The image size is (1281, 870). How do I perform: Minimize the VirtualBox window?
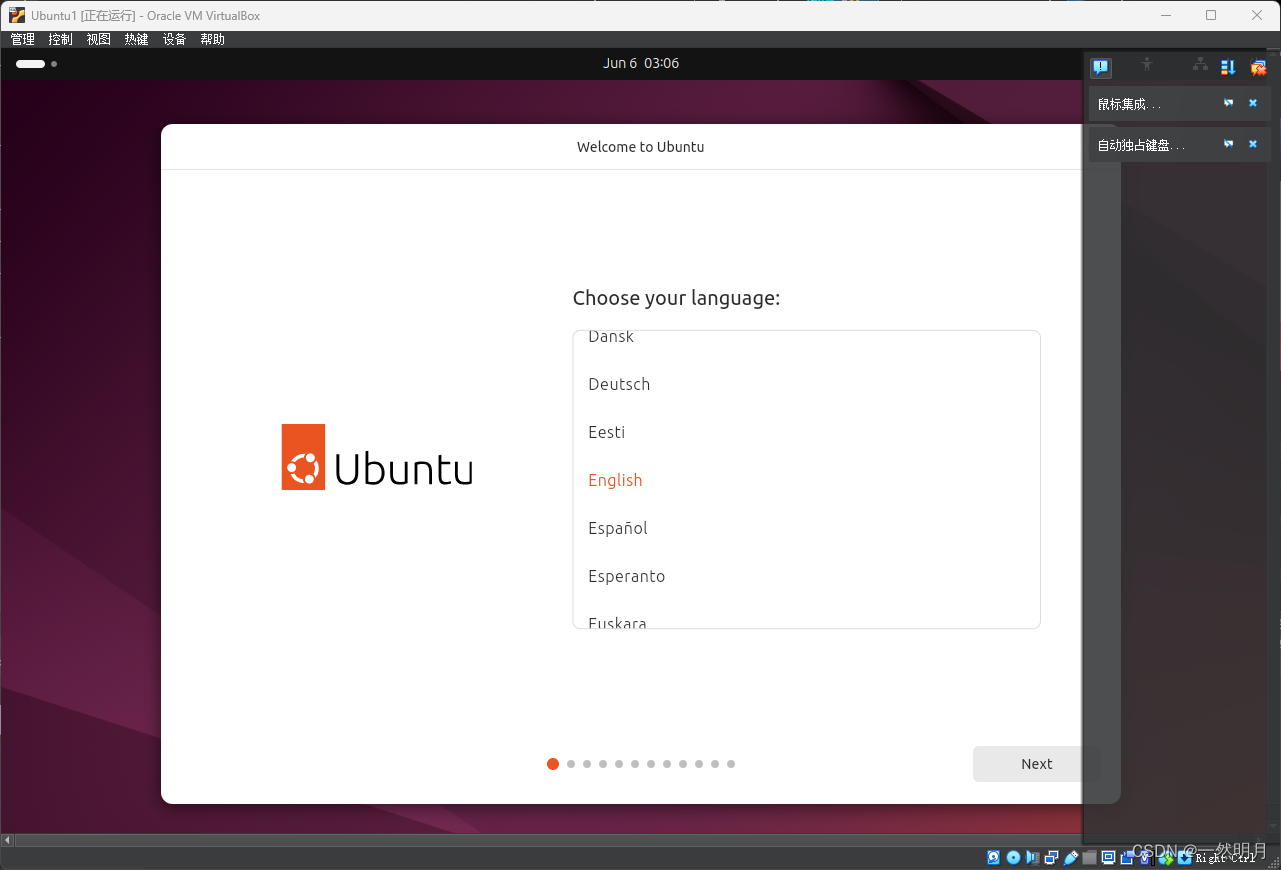1166,15
